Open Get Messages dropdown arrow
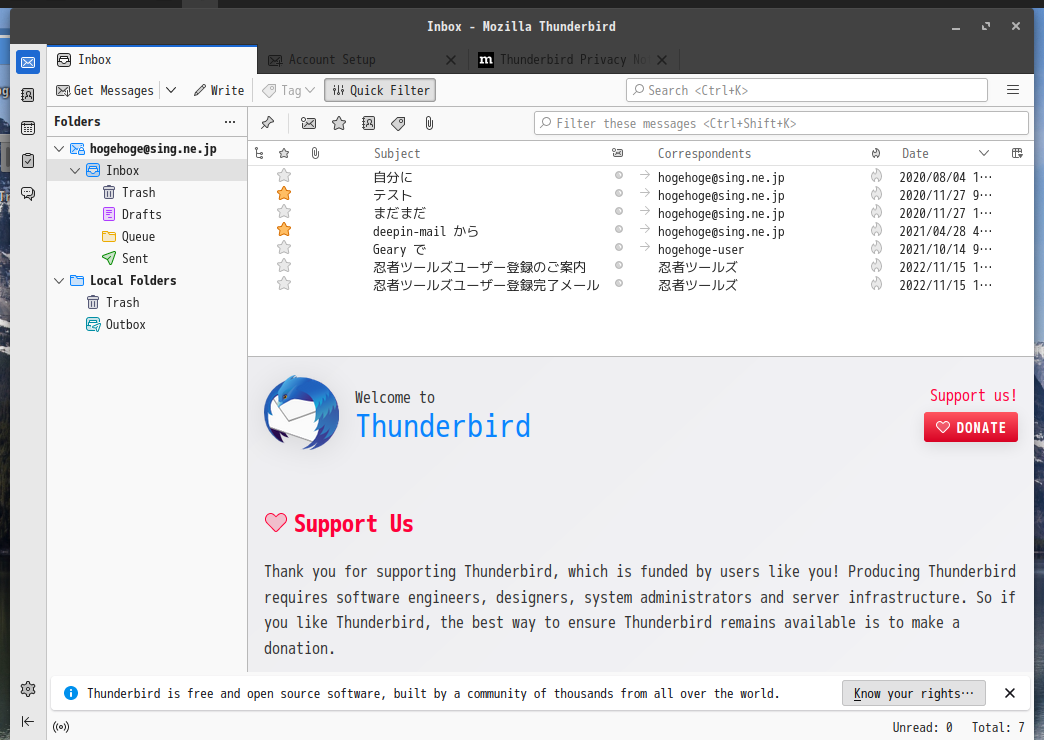This screenshot has height=740, width=1044. pyautogui.click(x=171, y=90)
